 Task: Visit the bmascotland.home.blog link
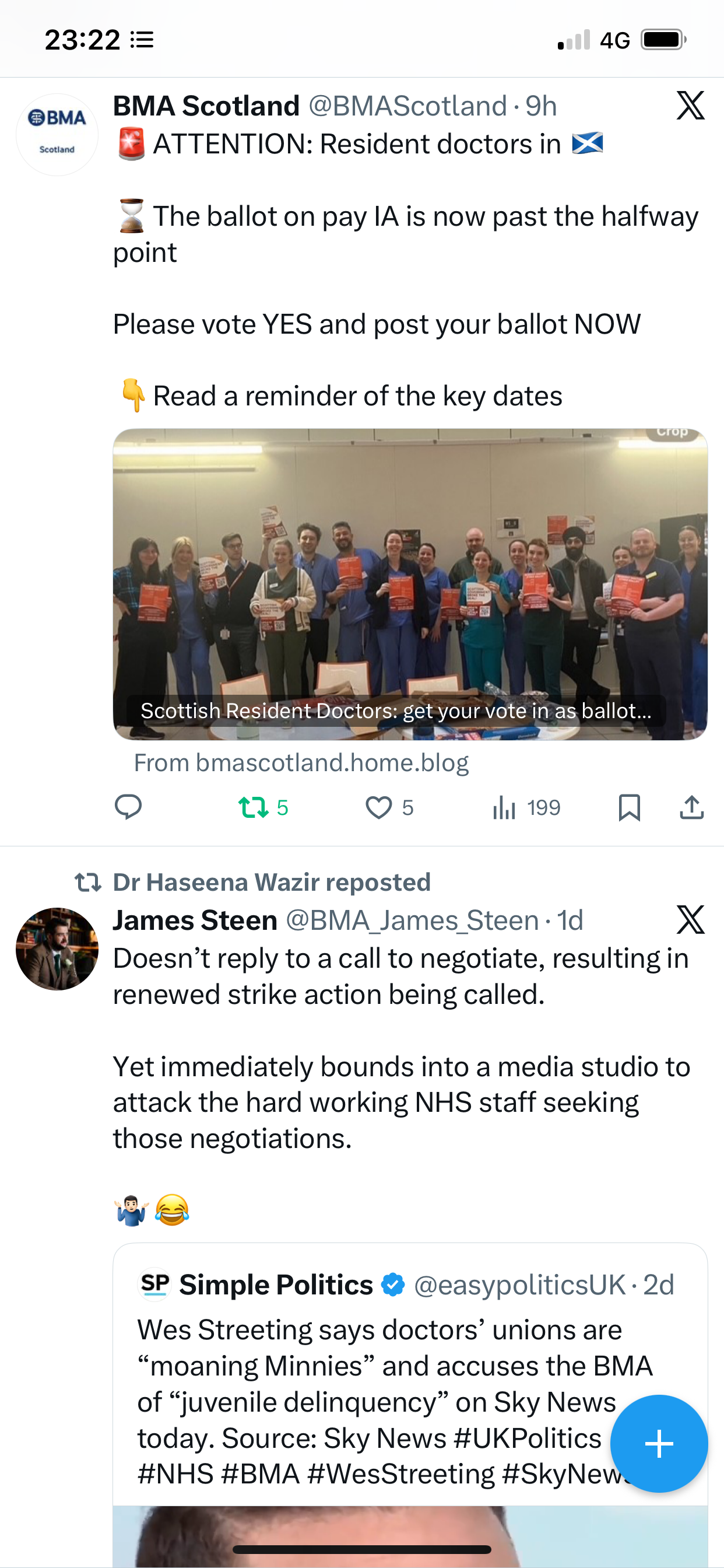pyautogui.click(x=301, y=762)
